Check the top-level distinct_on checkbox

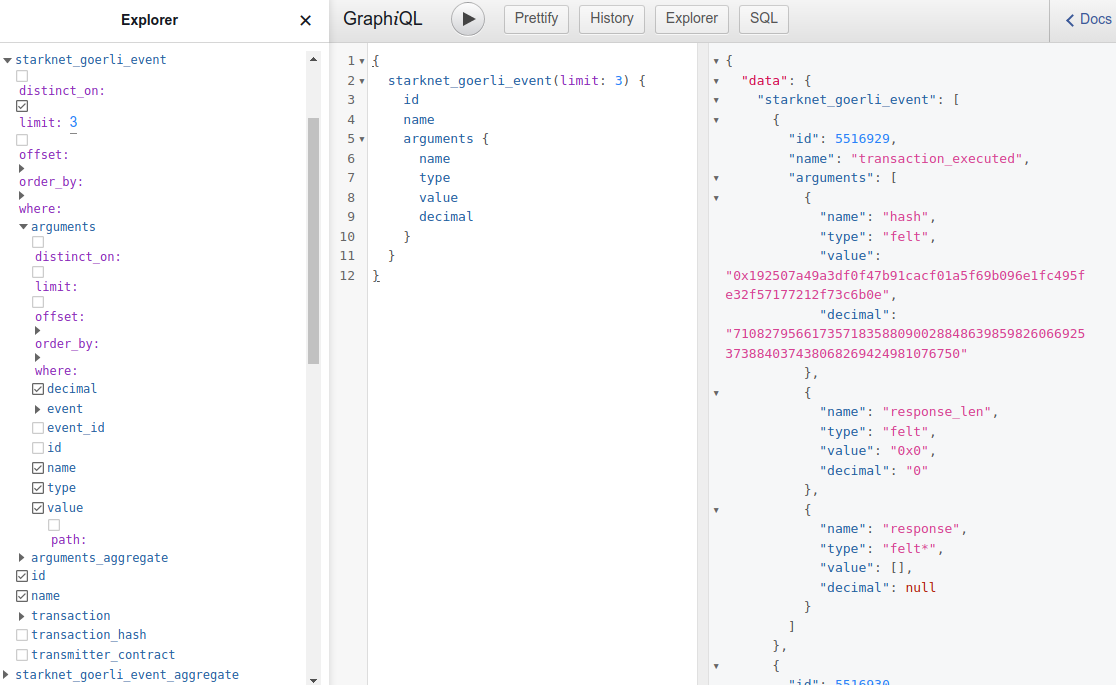click(x=22, y=76)
